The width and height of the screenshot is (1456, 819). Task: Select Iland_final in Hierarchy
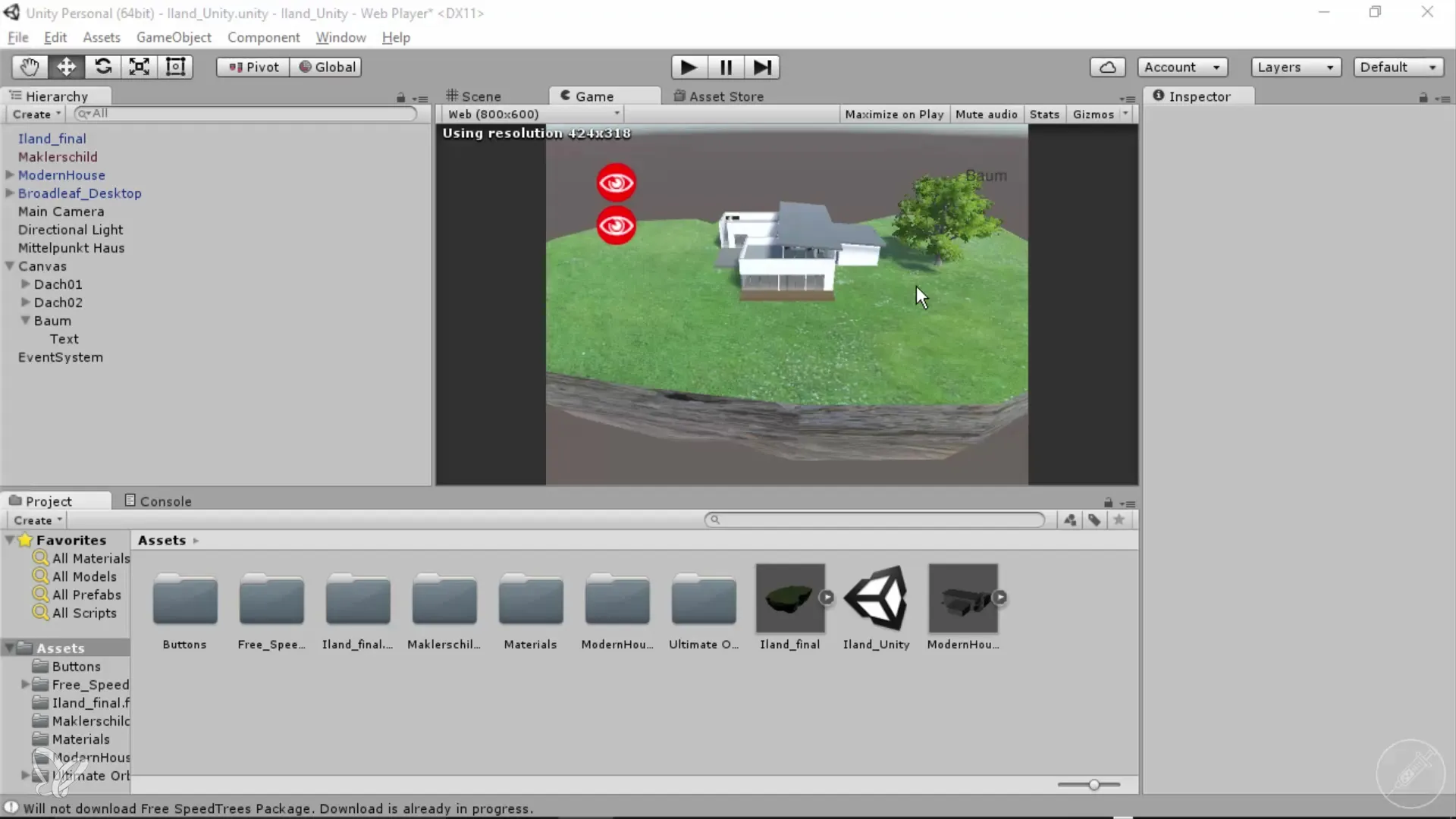[x=52, y=139]
